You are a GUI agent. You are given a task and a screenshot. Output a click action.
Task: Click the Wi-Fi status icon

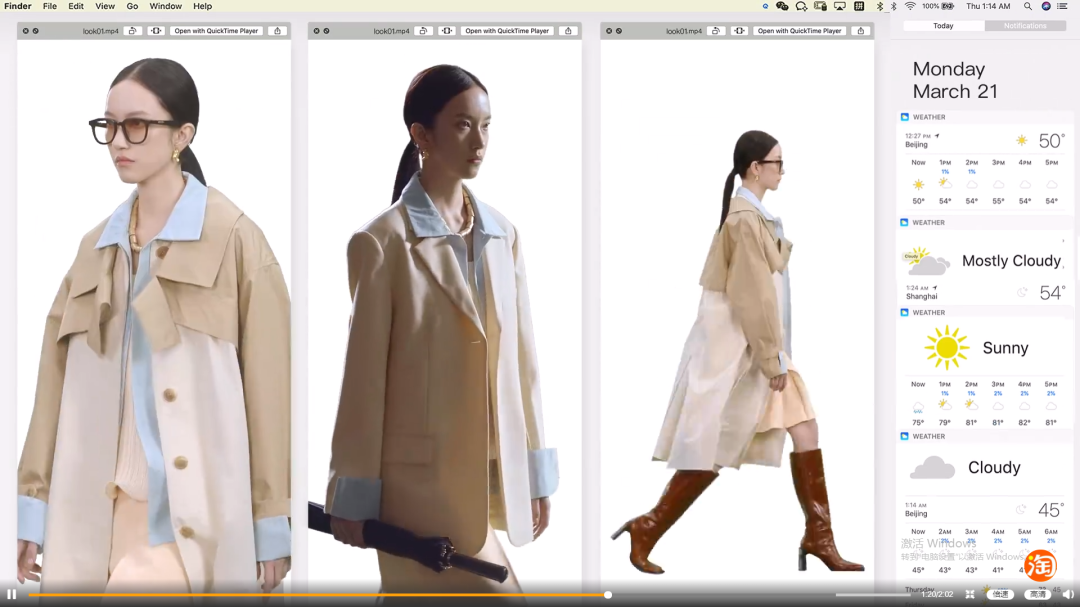point(910,6)
